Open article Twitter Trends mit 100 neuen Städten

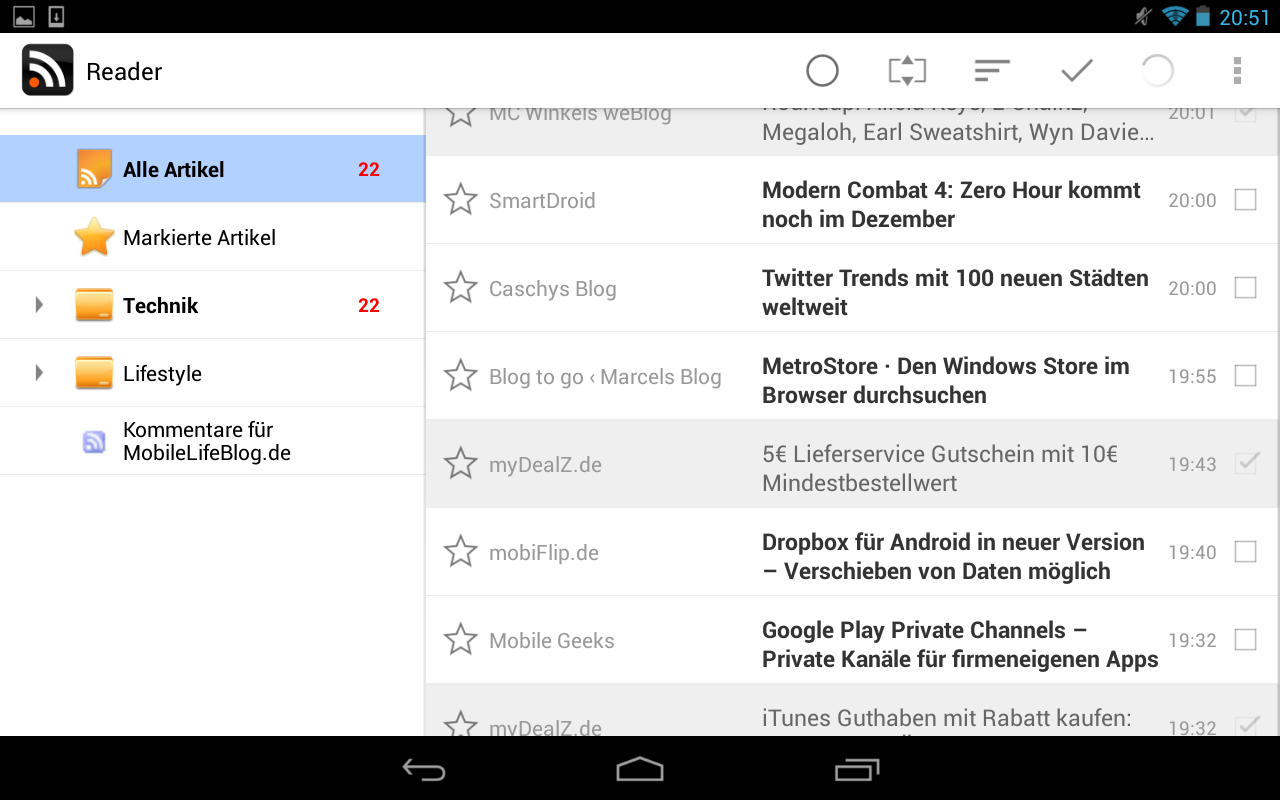tap(955, 292)
